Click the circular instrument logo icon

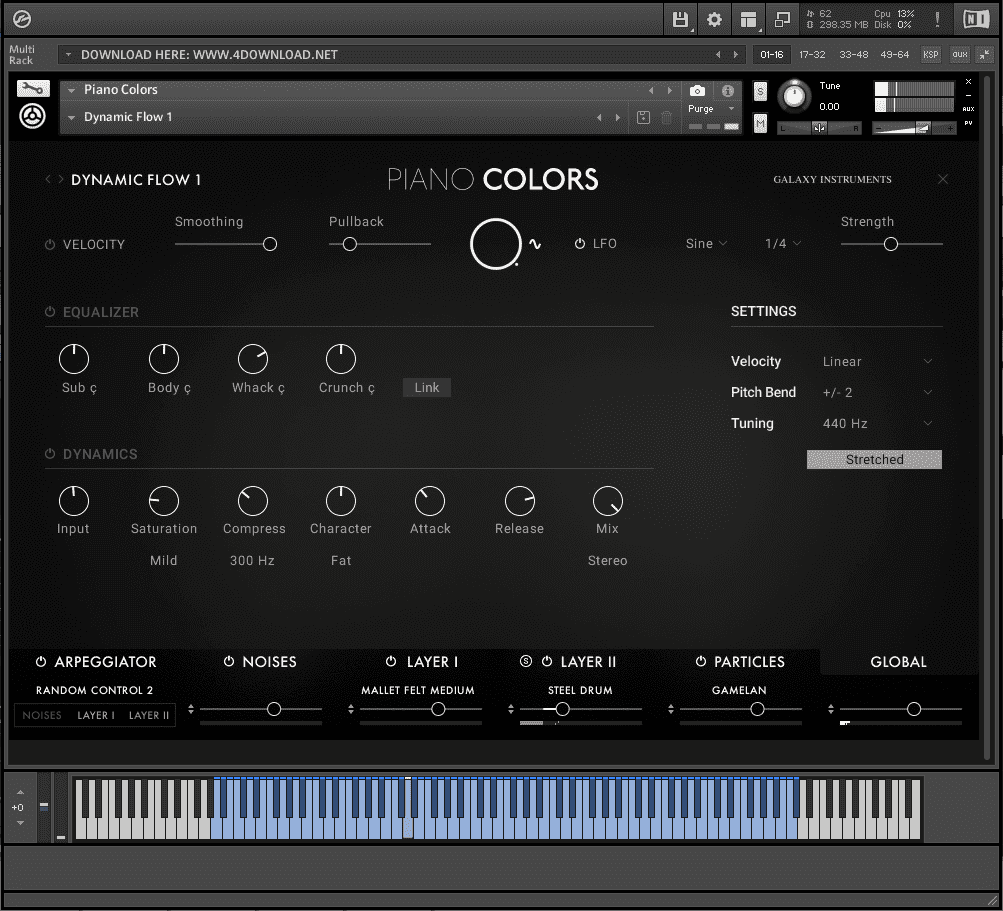pos(32,116)
